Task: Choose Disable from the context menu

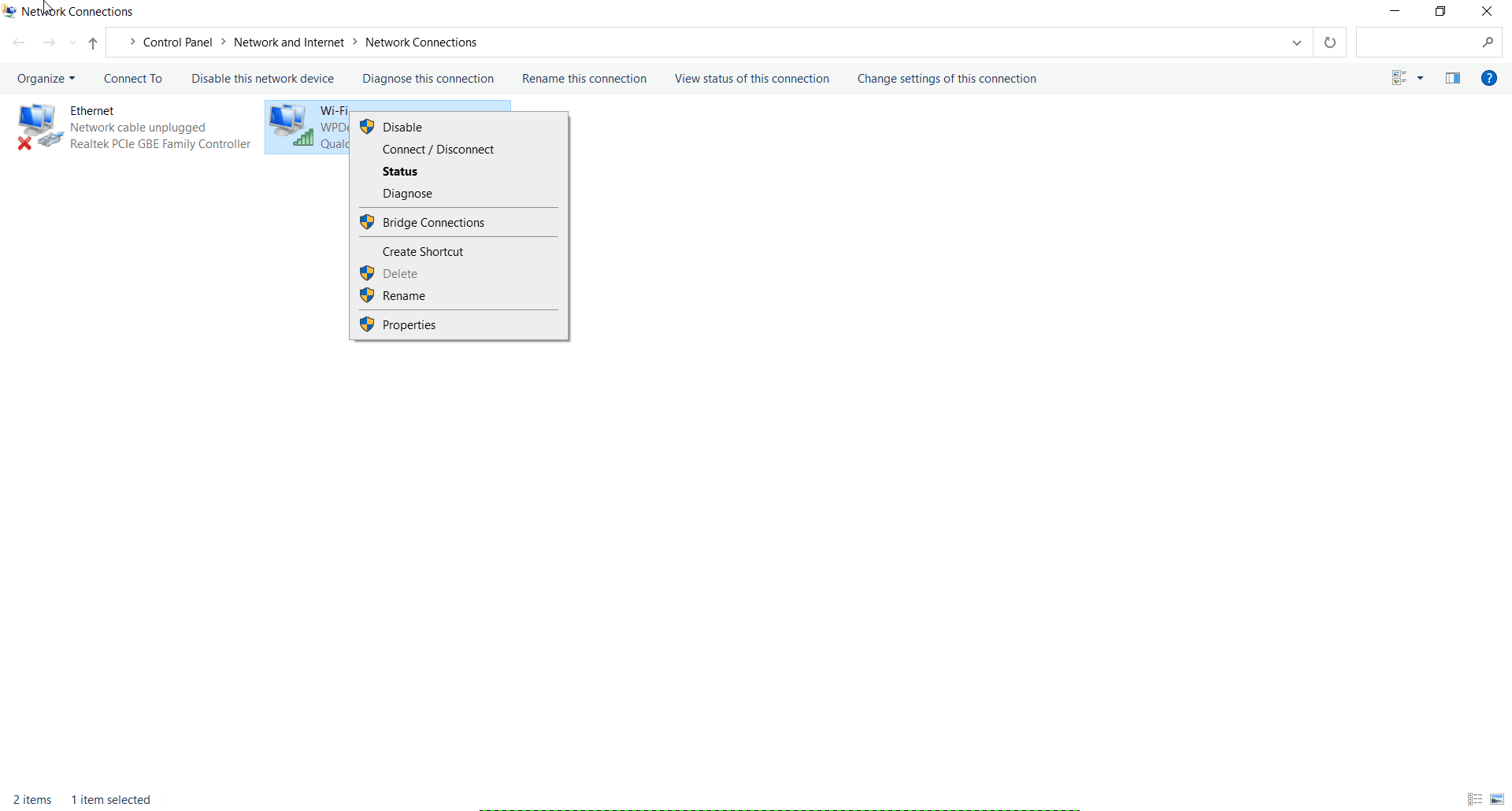Action: 458,127
